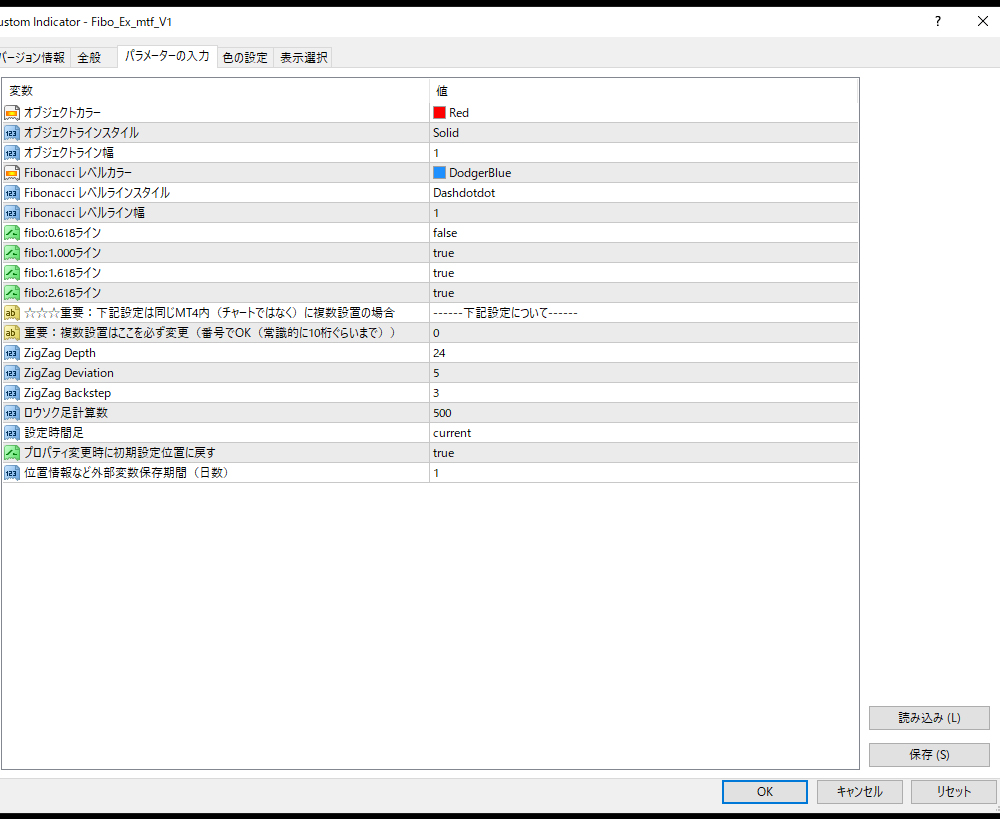Image resolution: width=1000 pixels, height=819 pixels.
Task: Select the ロウソク足計算数 variable name
Action: (x=66, y=413)
